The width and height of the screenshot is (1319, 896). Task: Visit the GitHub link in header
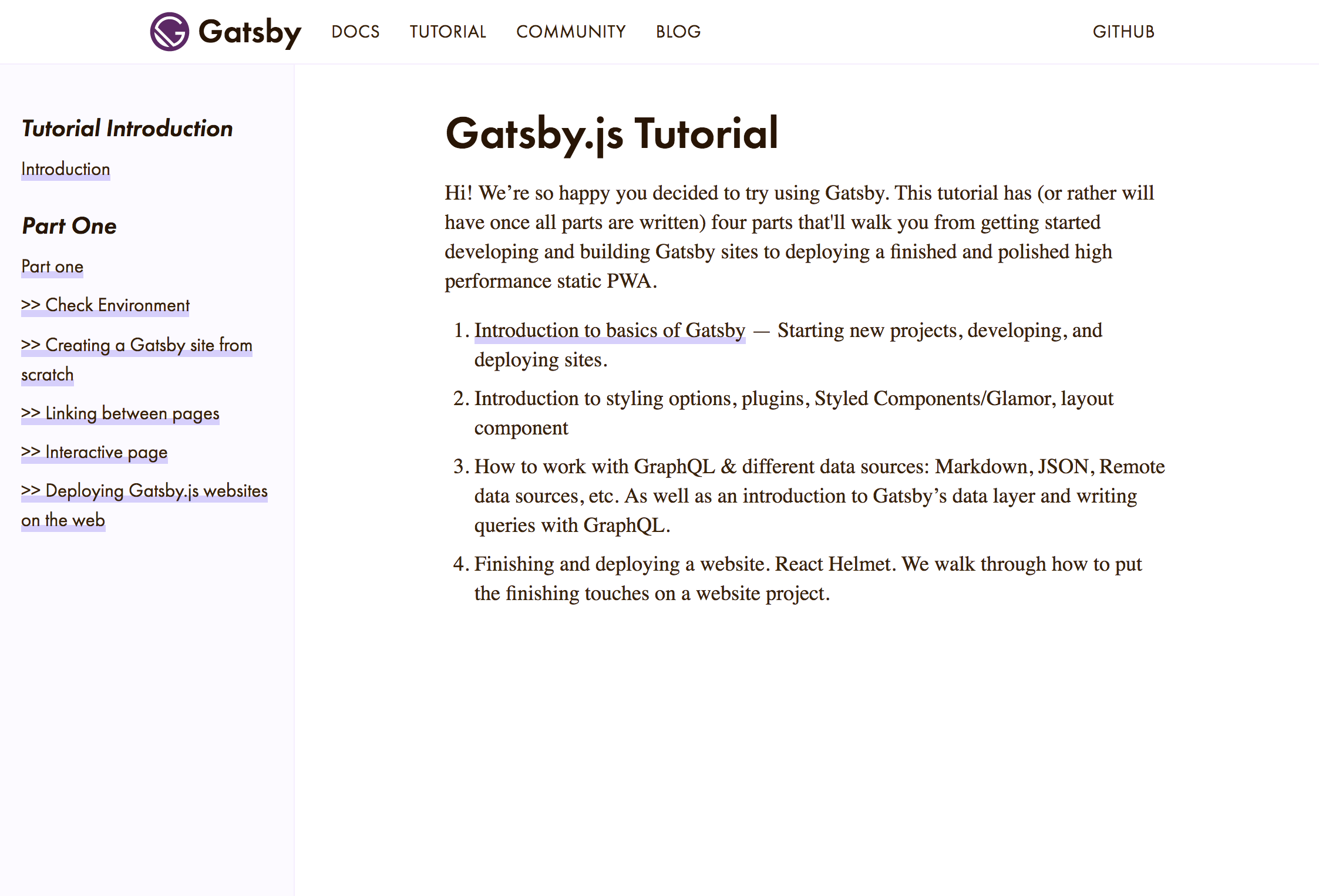pos(1123,32)
